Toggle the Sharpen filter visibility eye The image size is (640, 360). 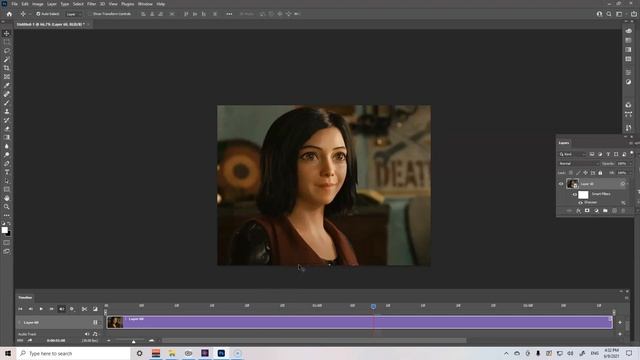point(580,202)
